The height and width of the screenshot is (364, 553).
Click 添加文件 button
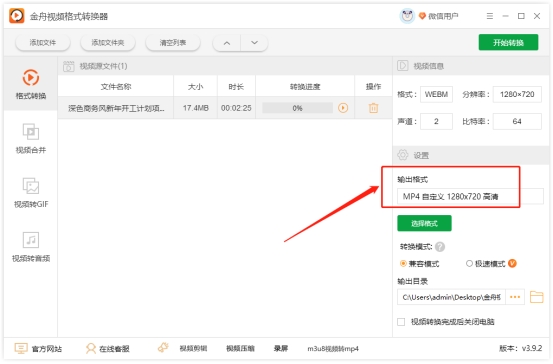[x=43, y=43]
